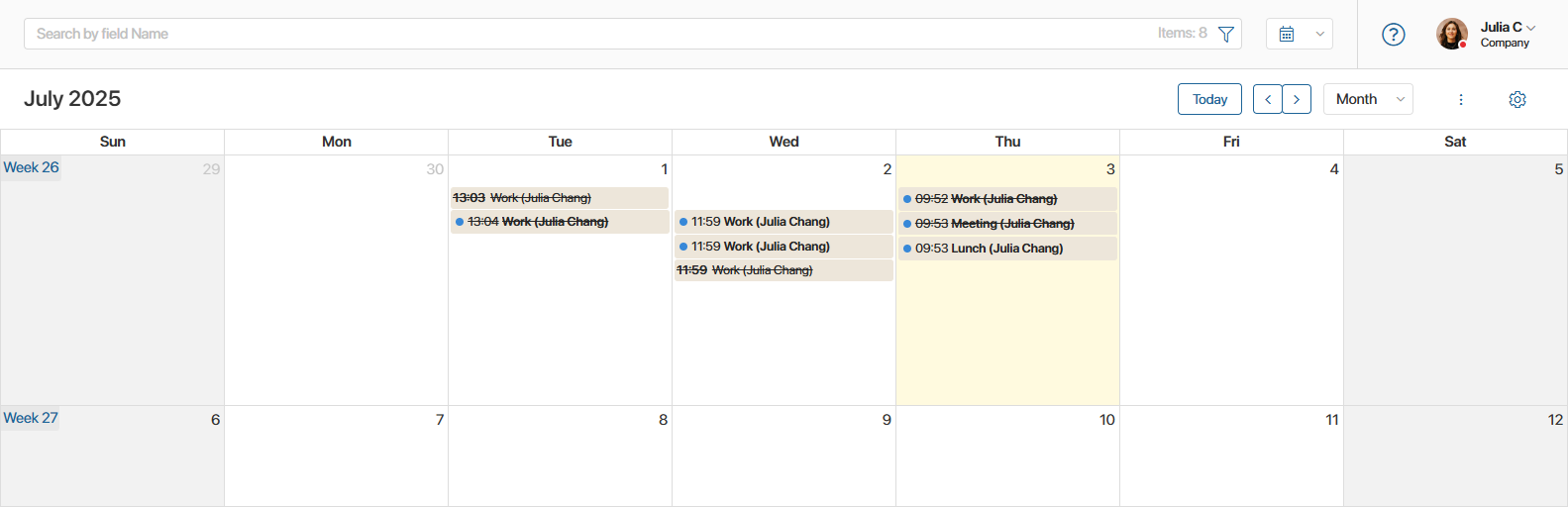Open 09:53 Lunch event on Thursday
This screenshot has width=1568, height=507.
pos(1007,249)
